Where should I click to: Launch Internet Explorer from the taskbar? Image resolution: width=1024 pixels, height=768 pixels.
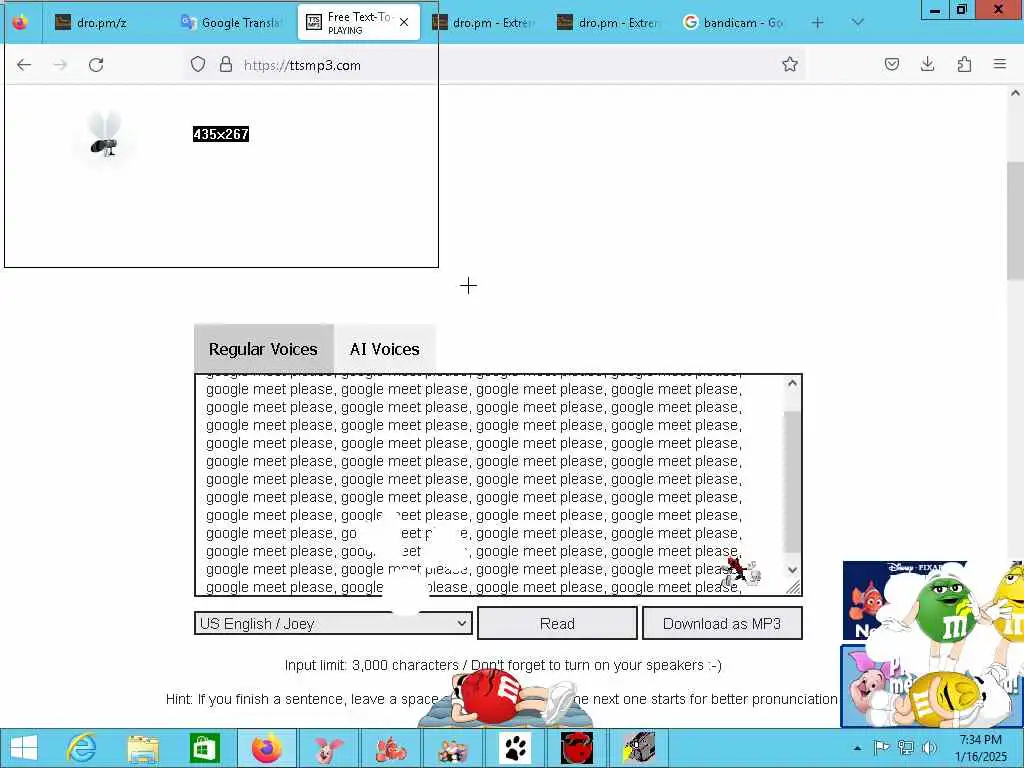tap(82, 748)
